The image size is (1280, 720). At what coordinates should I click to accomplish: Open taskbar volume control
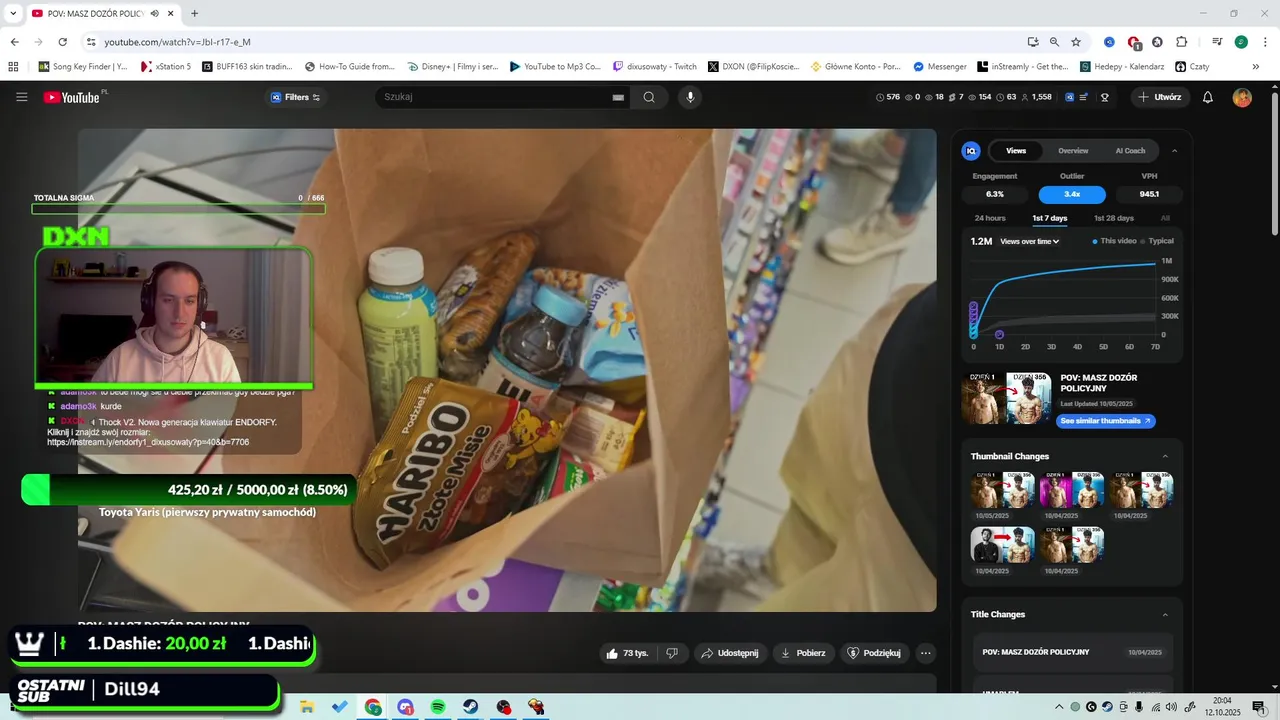point(1172,707)
